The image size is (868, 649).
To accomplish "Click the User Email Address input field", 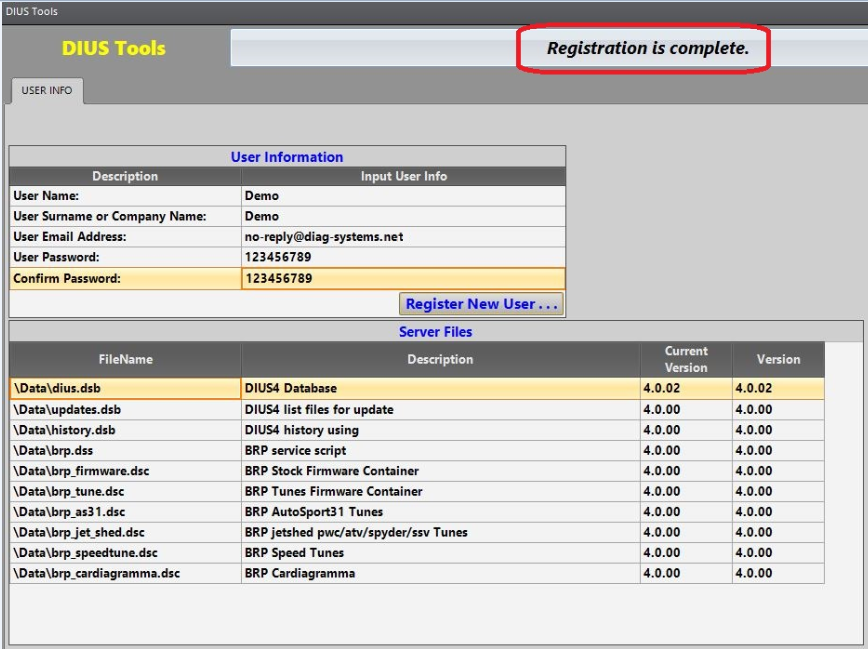I will tap(402, 237).
